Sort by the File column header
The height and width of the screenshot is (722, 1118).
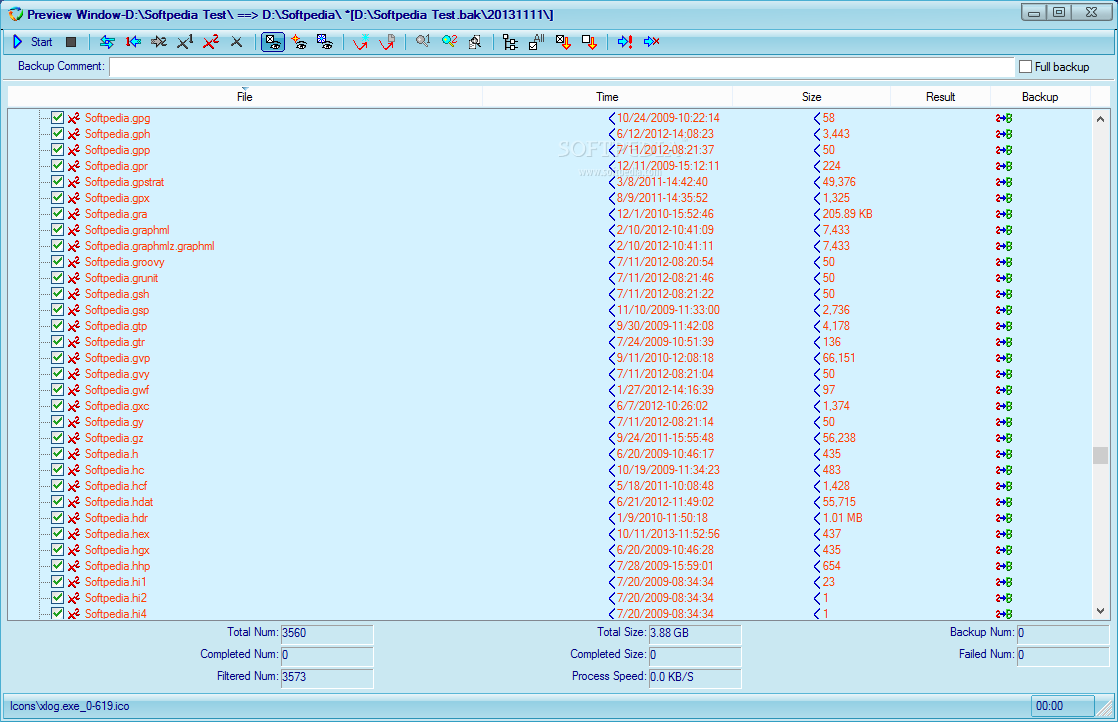pyautogui.click(x=245, y=97)
